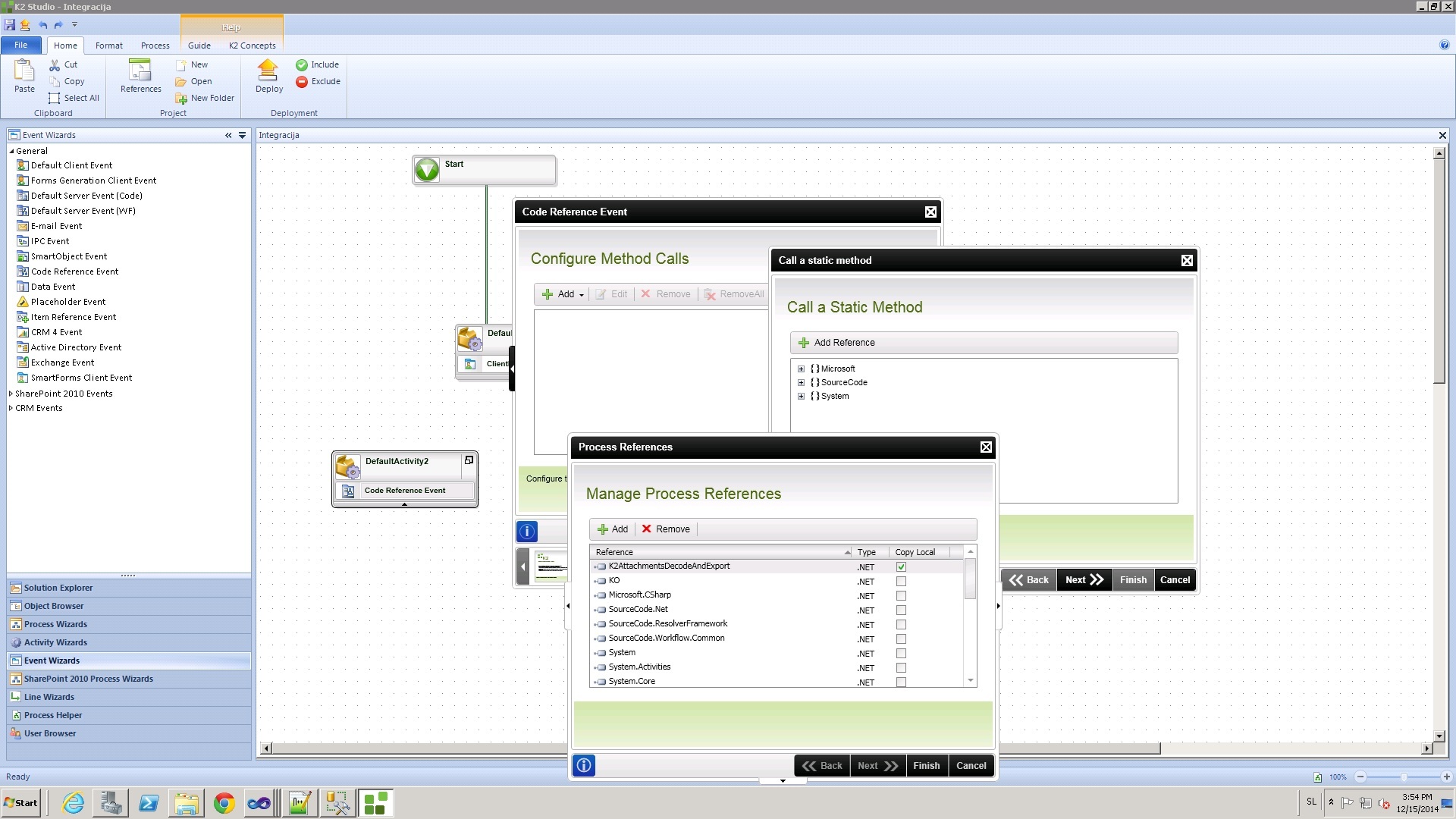Screen dimensions: 1456x819
Task: Check Copy Local for System reference
Action: (901, 654)
